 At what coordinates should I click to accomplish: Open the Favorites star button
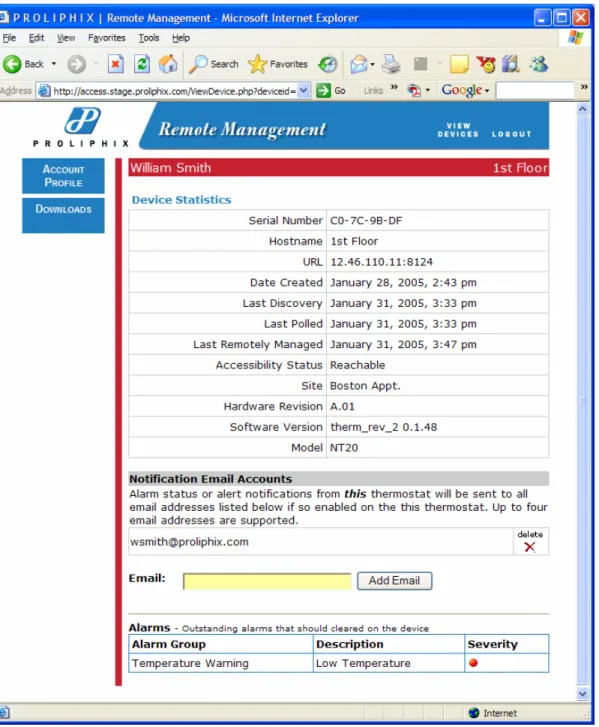coord(278,64)
